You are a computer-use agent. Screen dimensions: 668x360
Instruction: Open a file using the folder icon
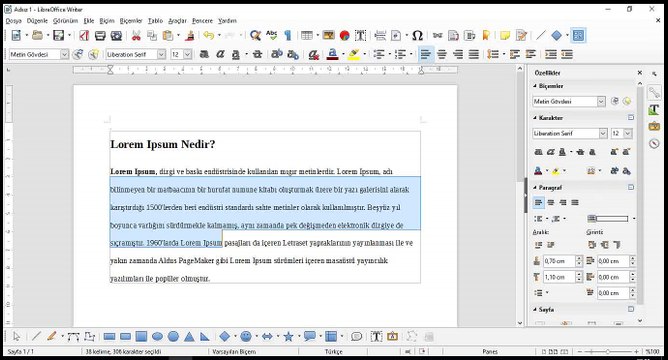37,35
